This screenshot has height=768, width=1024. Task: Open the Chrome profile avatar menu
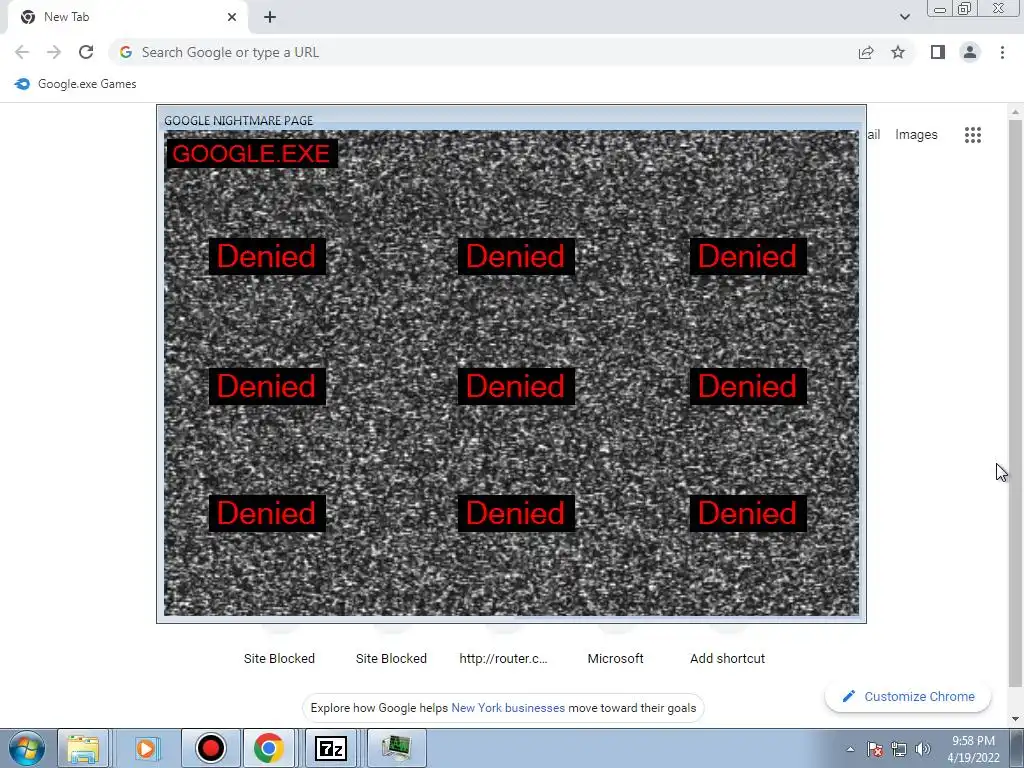[x=970, y=52]
